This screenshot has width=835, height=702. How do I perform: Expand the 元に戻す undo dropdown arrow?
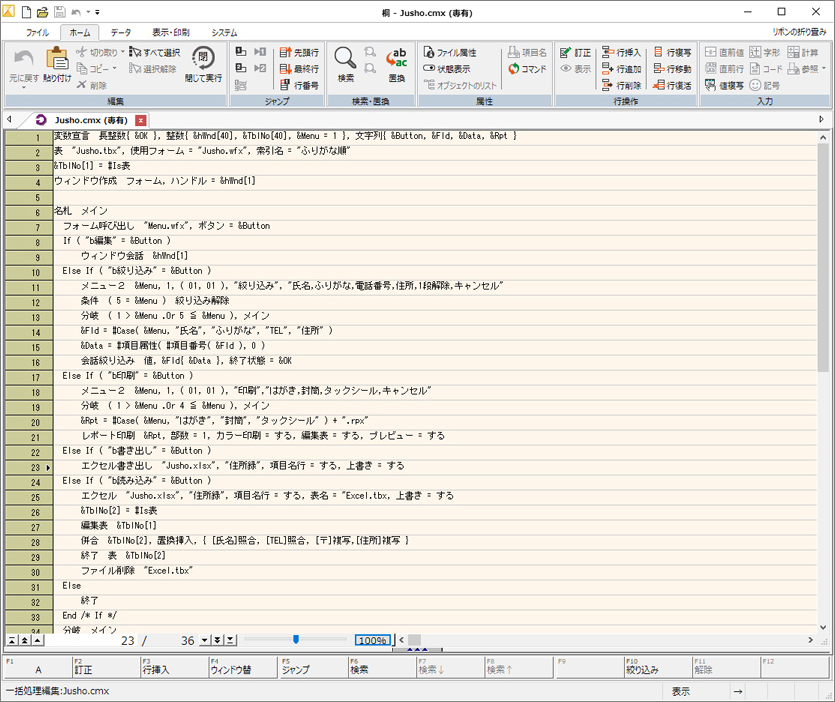22,87
